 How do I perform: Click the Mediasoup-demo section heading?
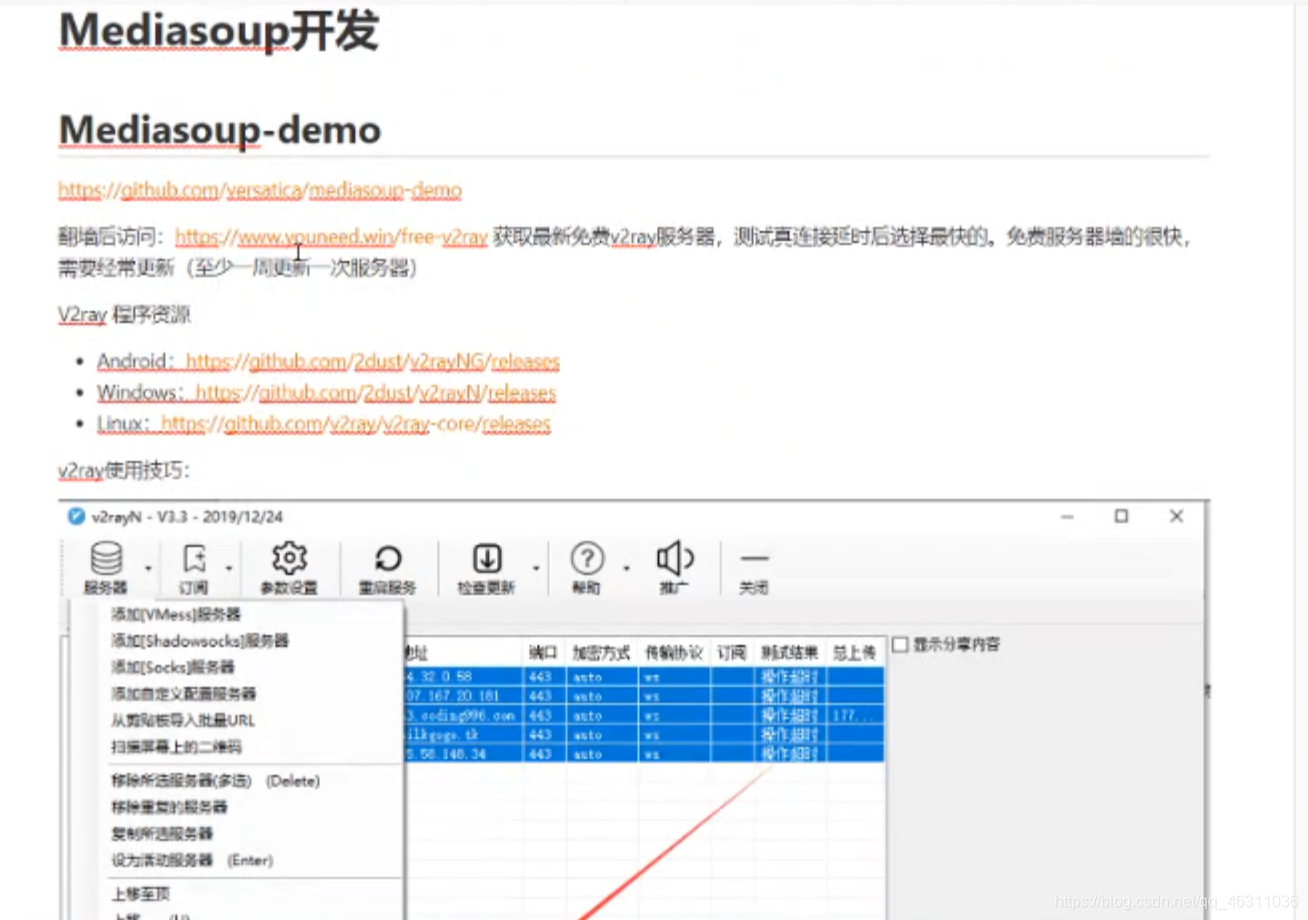(x=220, y=130)
